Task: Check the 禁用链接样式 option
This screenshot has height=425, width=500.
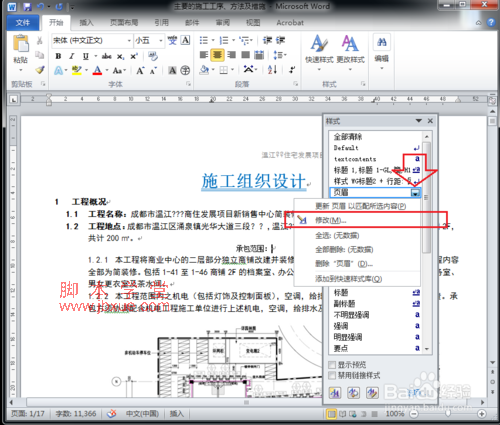Action: 332,376
